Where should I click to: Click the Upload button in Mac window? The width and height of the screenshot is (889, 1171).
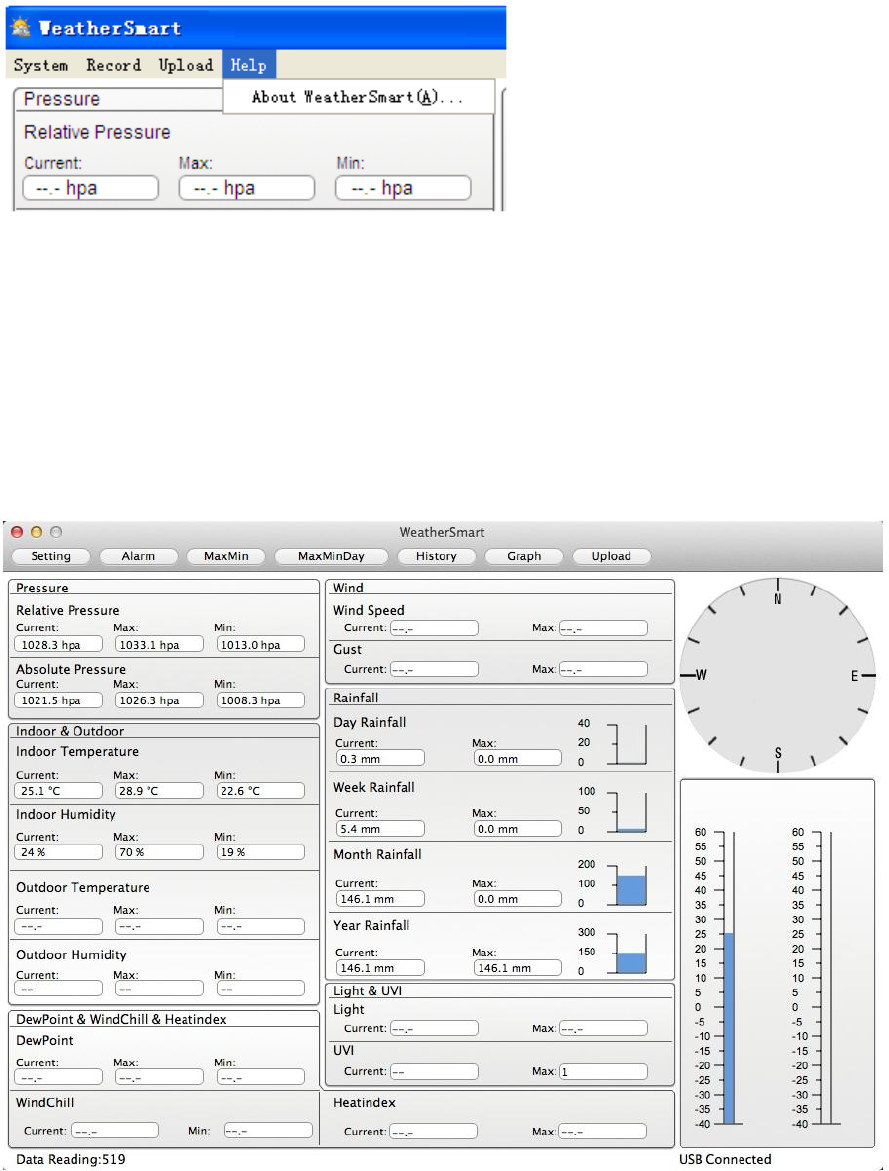pyautogui.click(x=611, y=556)
